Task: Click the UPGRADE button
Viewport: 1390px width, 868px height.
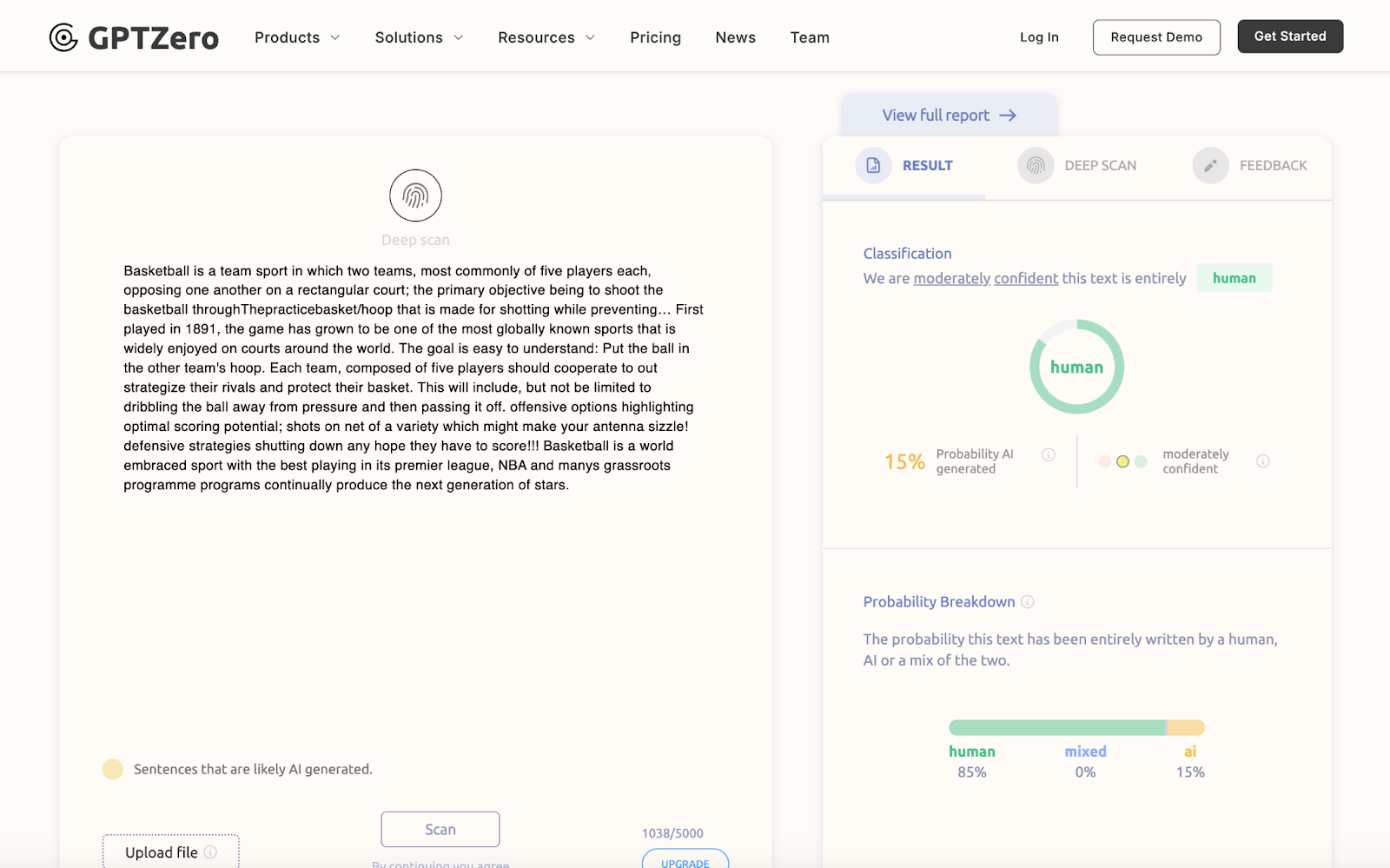Action: [x=685, y=860]
